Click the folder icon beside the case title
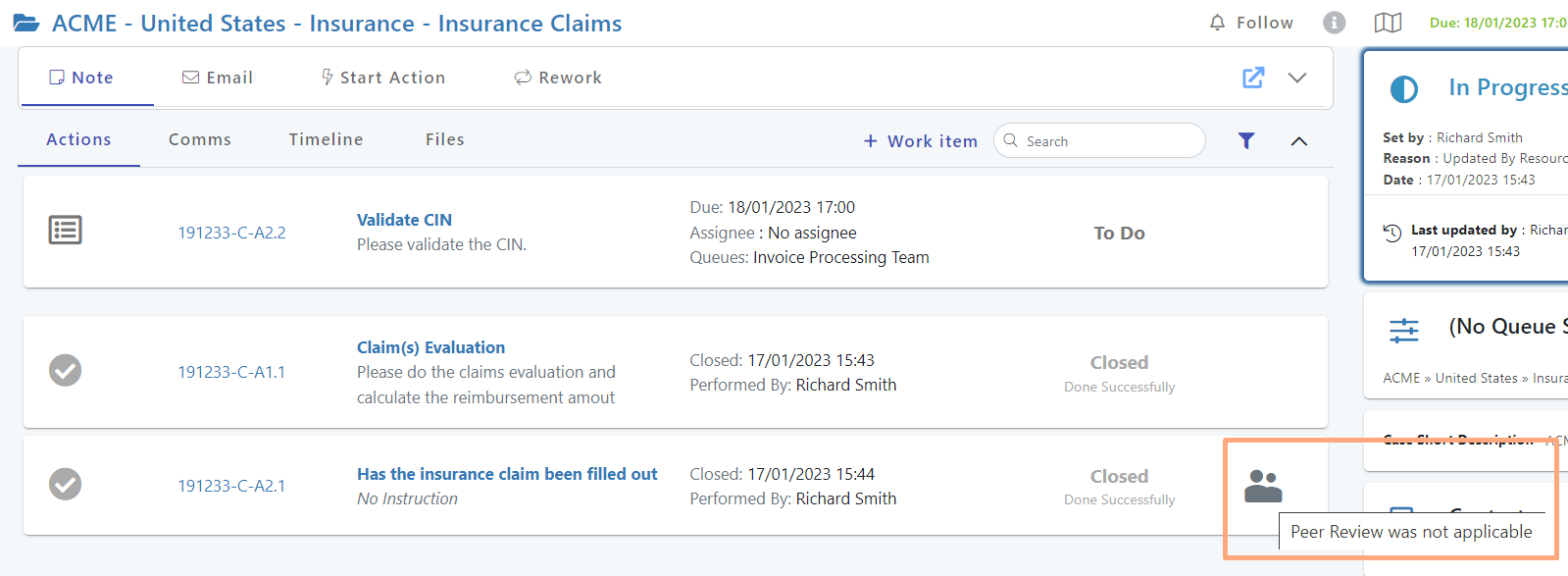Viewport: 1568px width, 576px height. click(x=26, y=24)
